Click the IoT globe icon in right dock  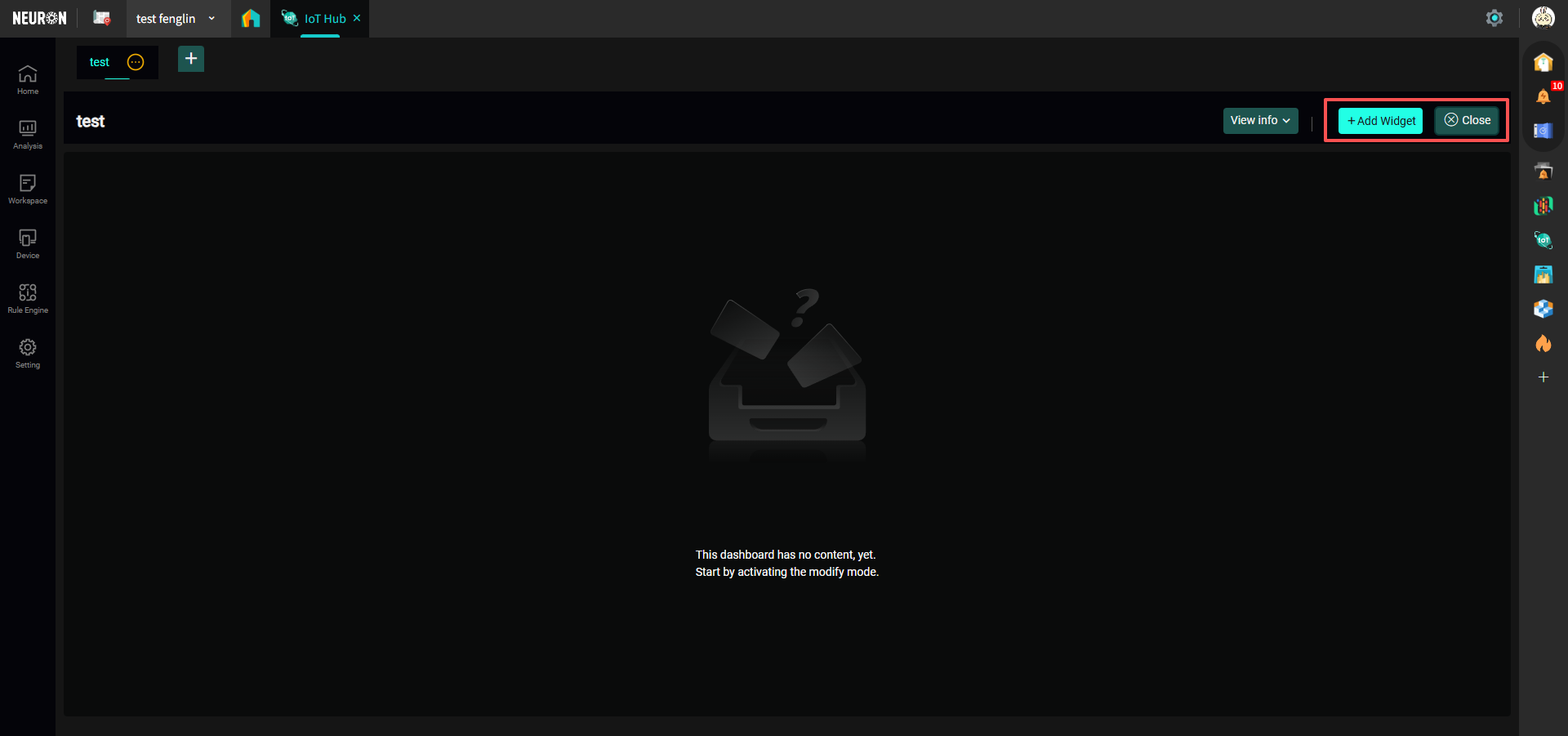[x=1543, y=240]
